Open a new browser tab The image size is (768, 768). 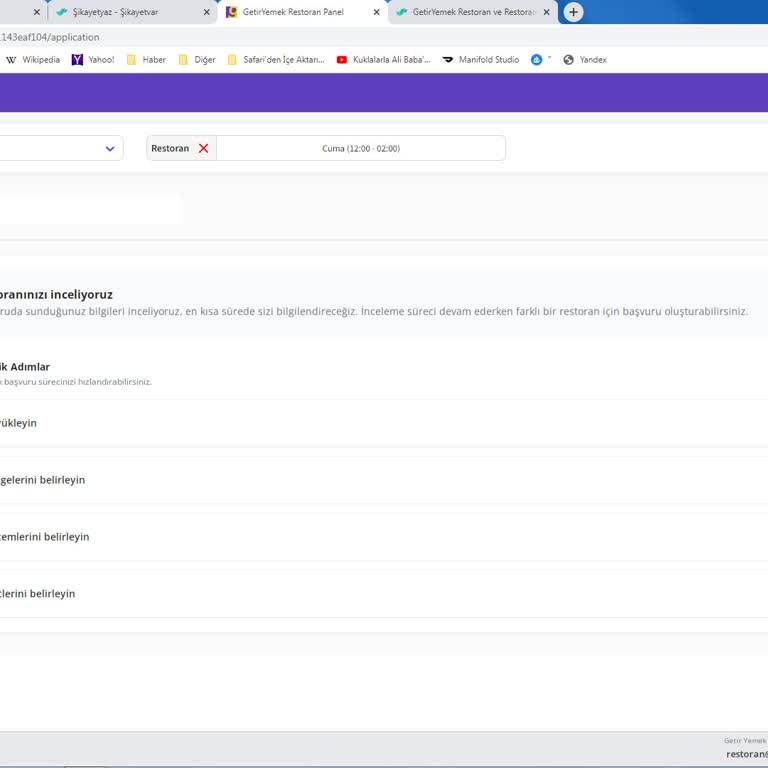(573, 12)
